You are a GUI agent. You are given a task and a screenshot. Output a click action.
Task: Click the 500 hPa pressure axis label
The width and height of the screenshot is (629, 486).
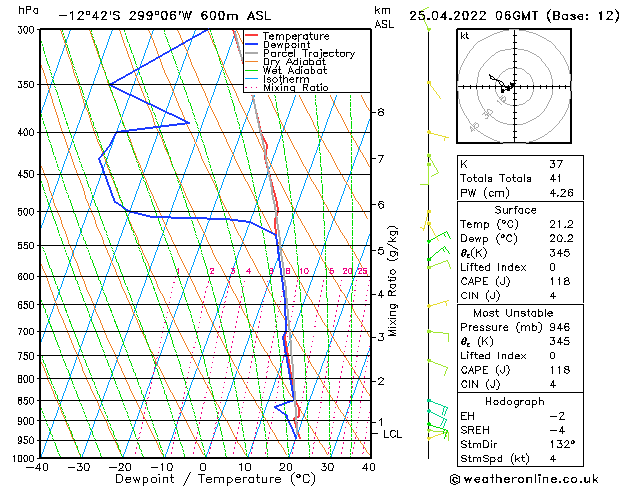[x=28, y=211]
